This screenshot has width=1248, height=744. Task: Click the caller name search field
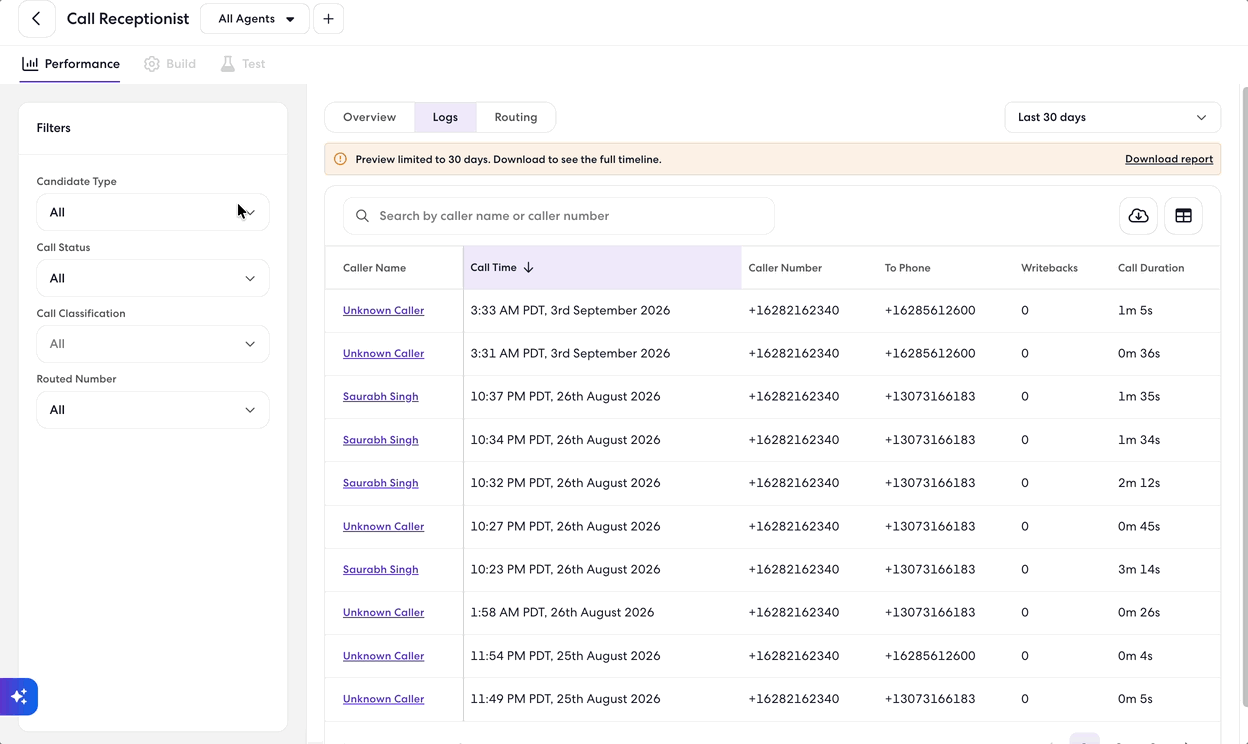pyautogui.click(x=558, y=216)
